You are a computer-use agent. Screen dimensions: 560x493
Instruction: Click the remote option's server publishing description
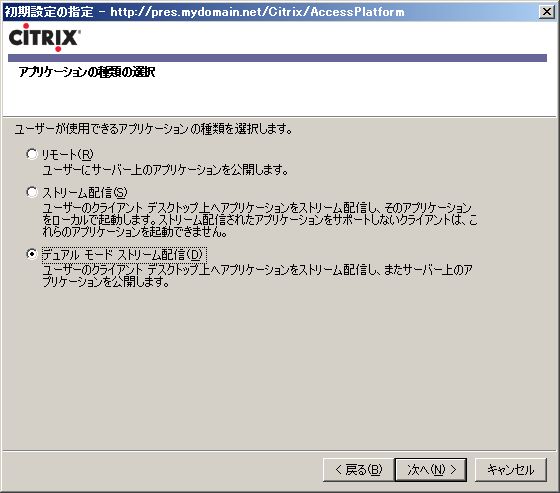point(165,169)
